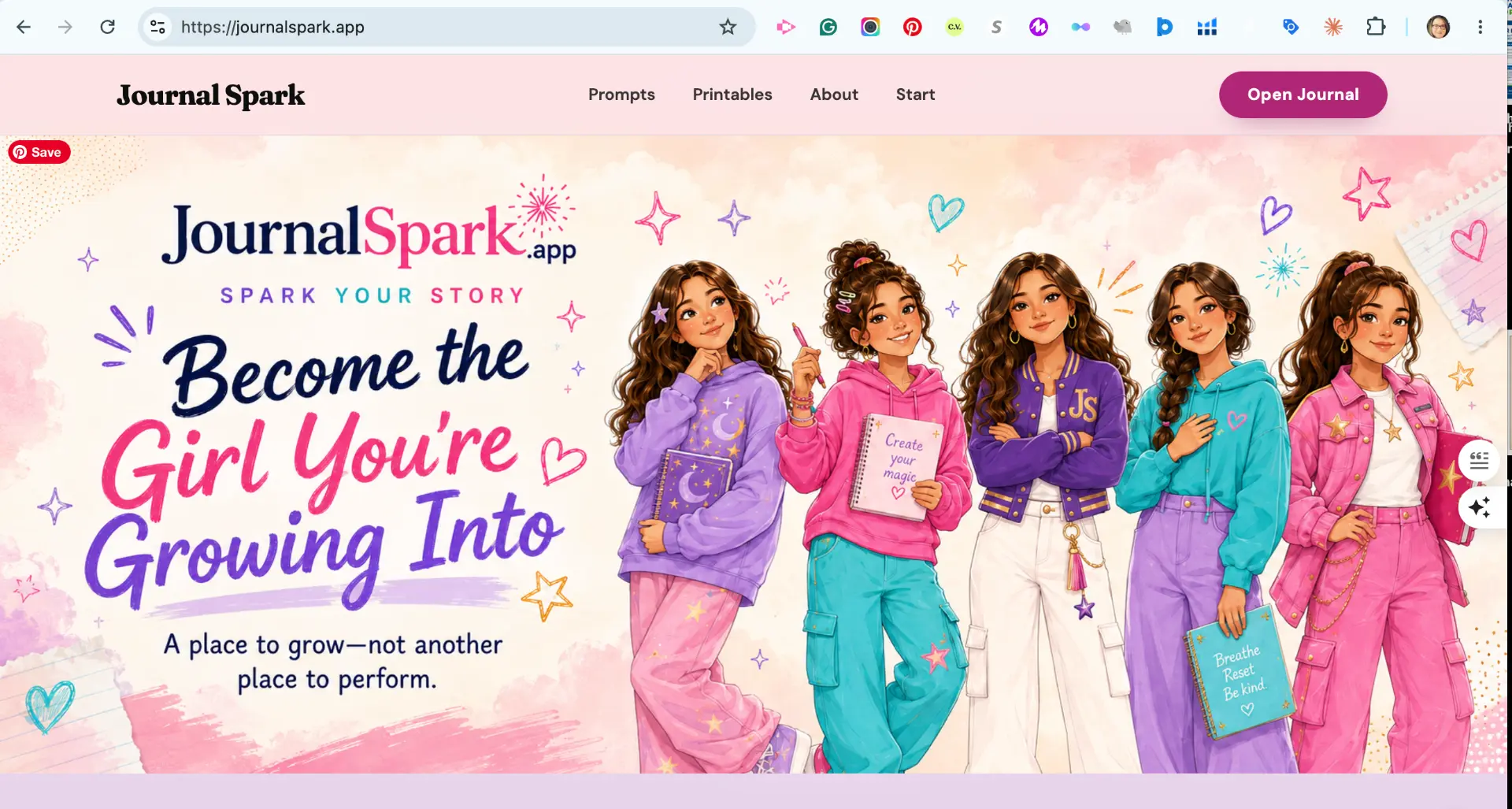Click the floating sparkle AI button
This screenshot has width=1512, height=809.
click(1479, 507)
